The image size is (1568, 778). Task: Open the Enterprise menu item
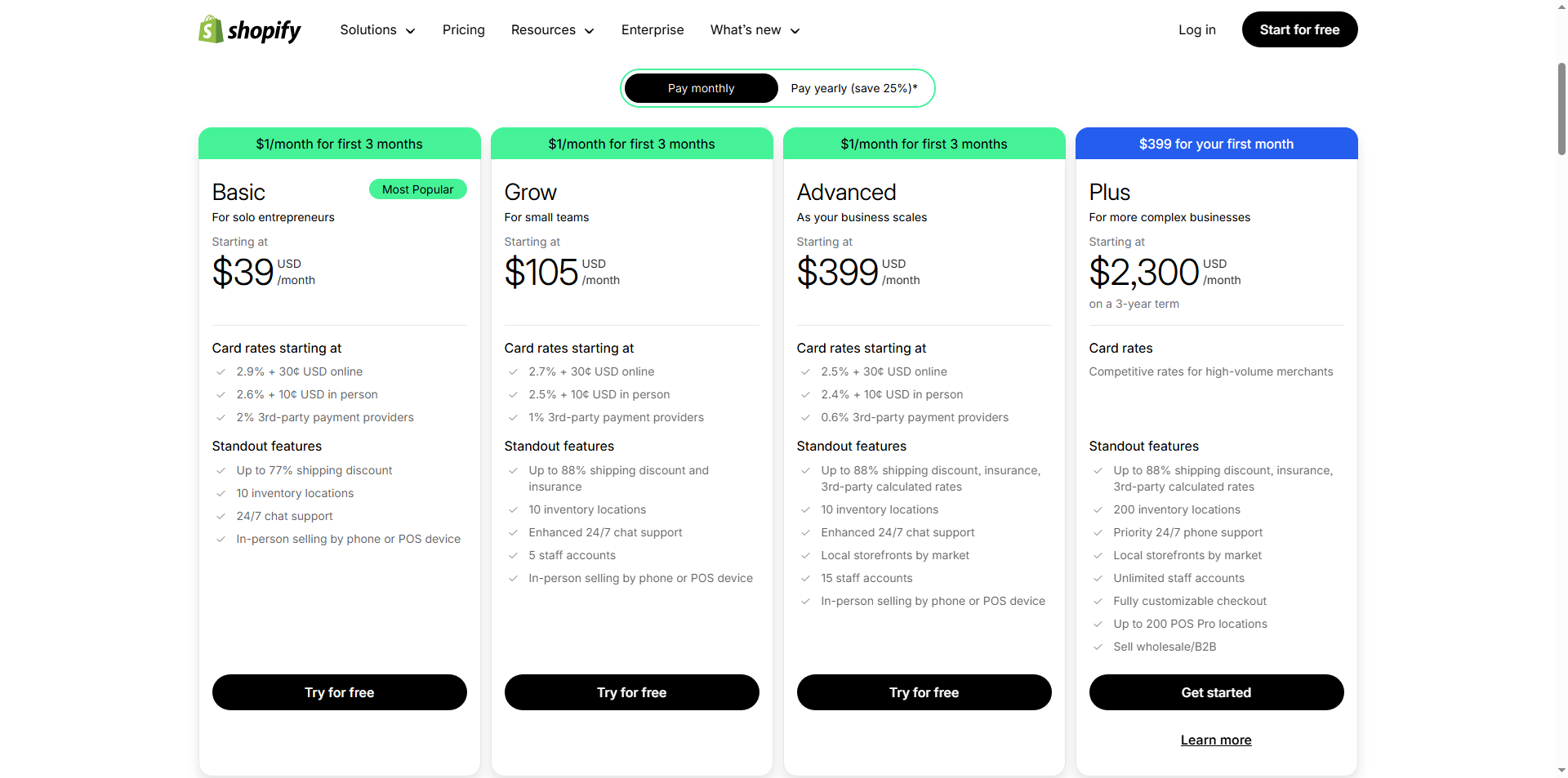tap(653, 30)
